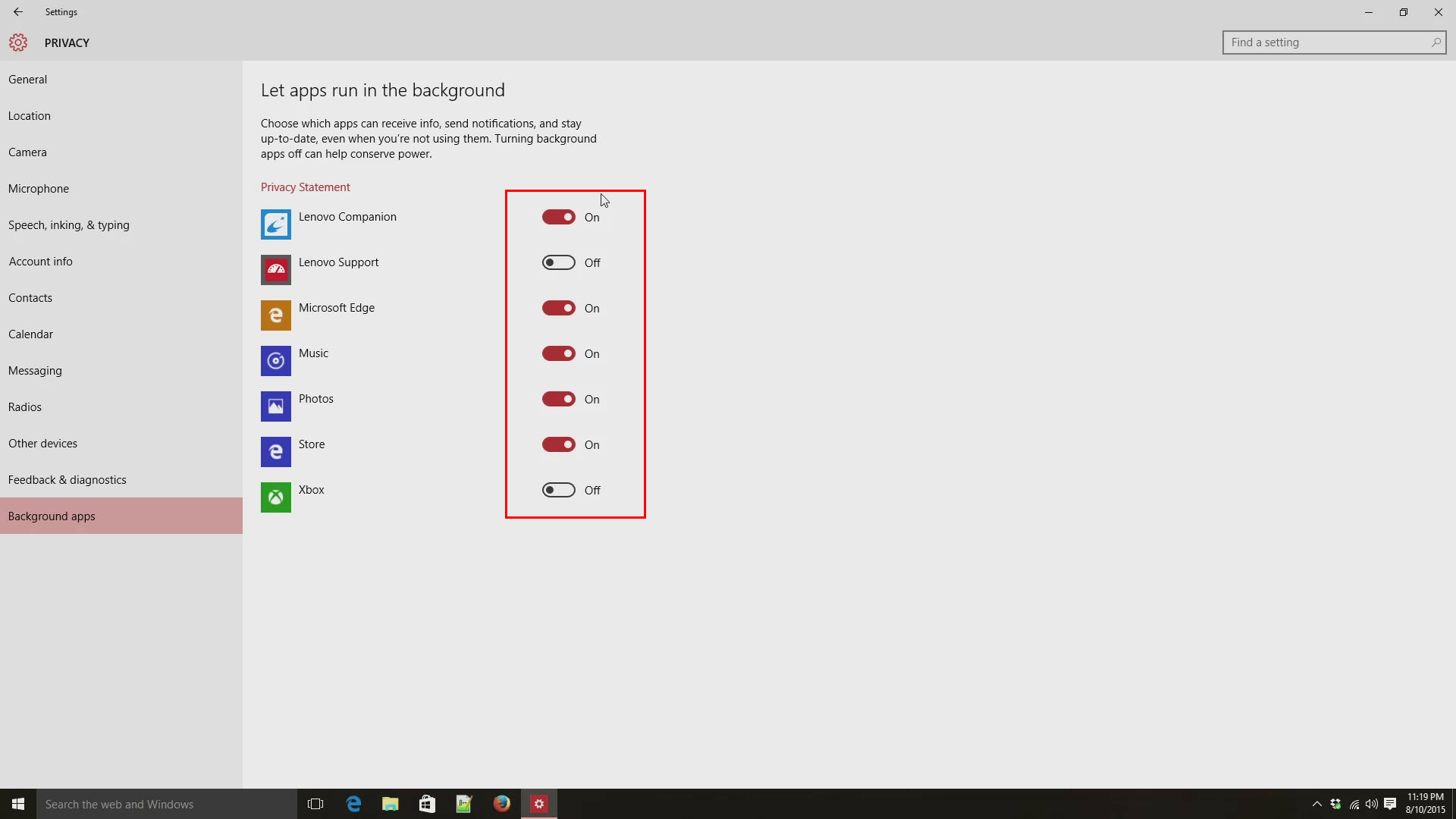
Task: Open Contacts privacy settings
Action: click(121, 298)
